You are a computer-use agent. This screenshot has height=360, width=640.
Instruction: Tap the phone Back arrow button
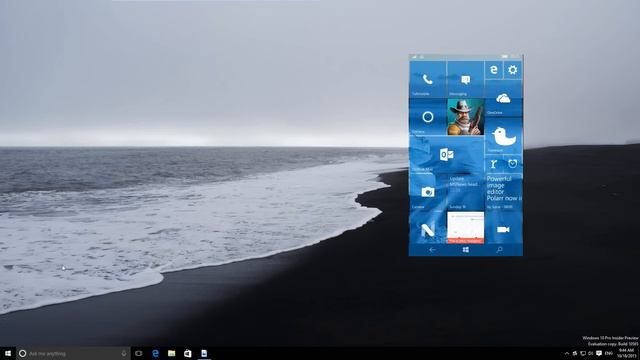[x=432, y=250]
